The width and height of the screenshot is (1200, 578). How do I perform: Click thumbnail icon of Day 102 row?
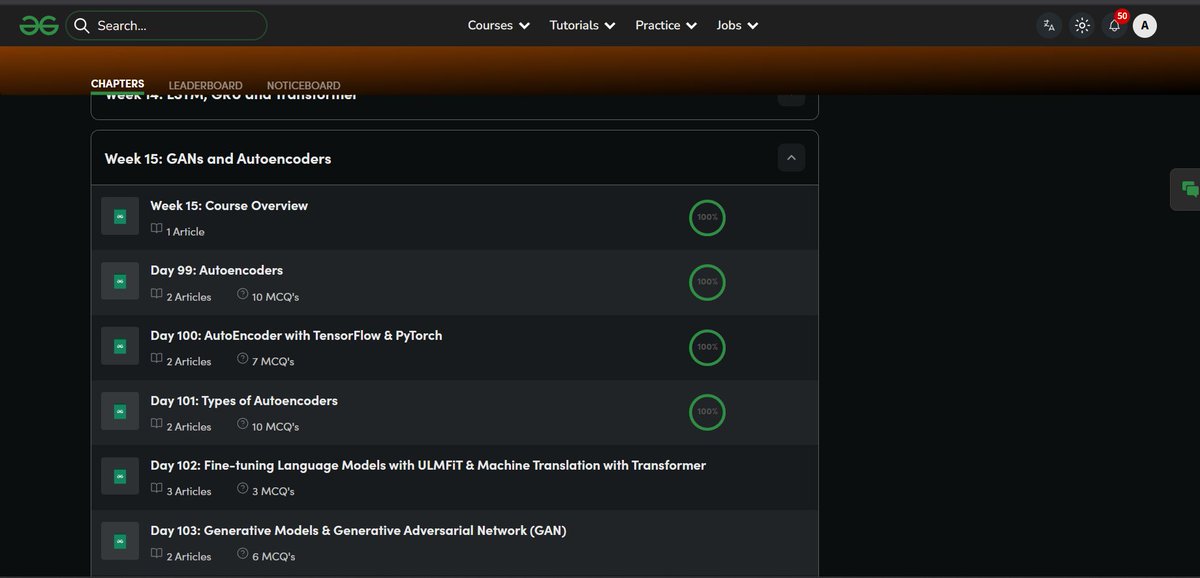[120, 477]
